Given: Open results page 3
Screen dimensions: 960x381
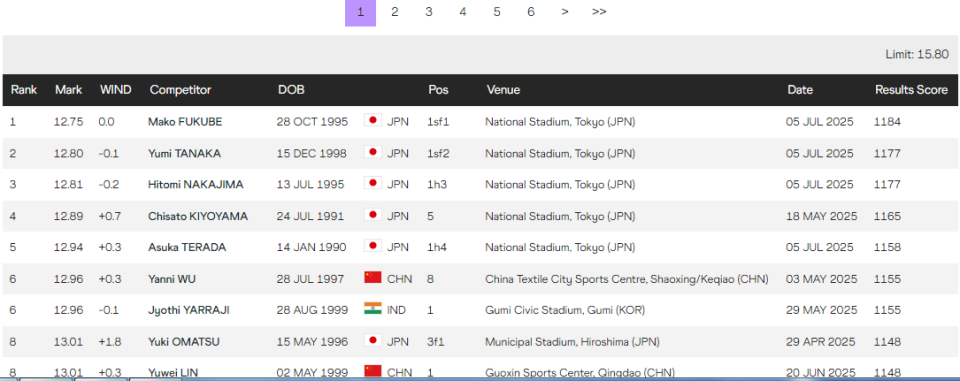Looking at the screenshot, I should pos(429,12).
